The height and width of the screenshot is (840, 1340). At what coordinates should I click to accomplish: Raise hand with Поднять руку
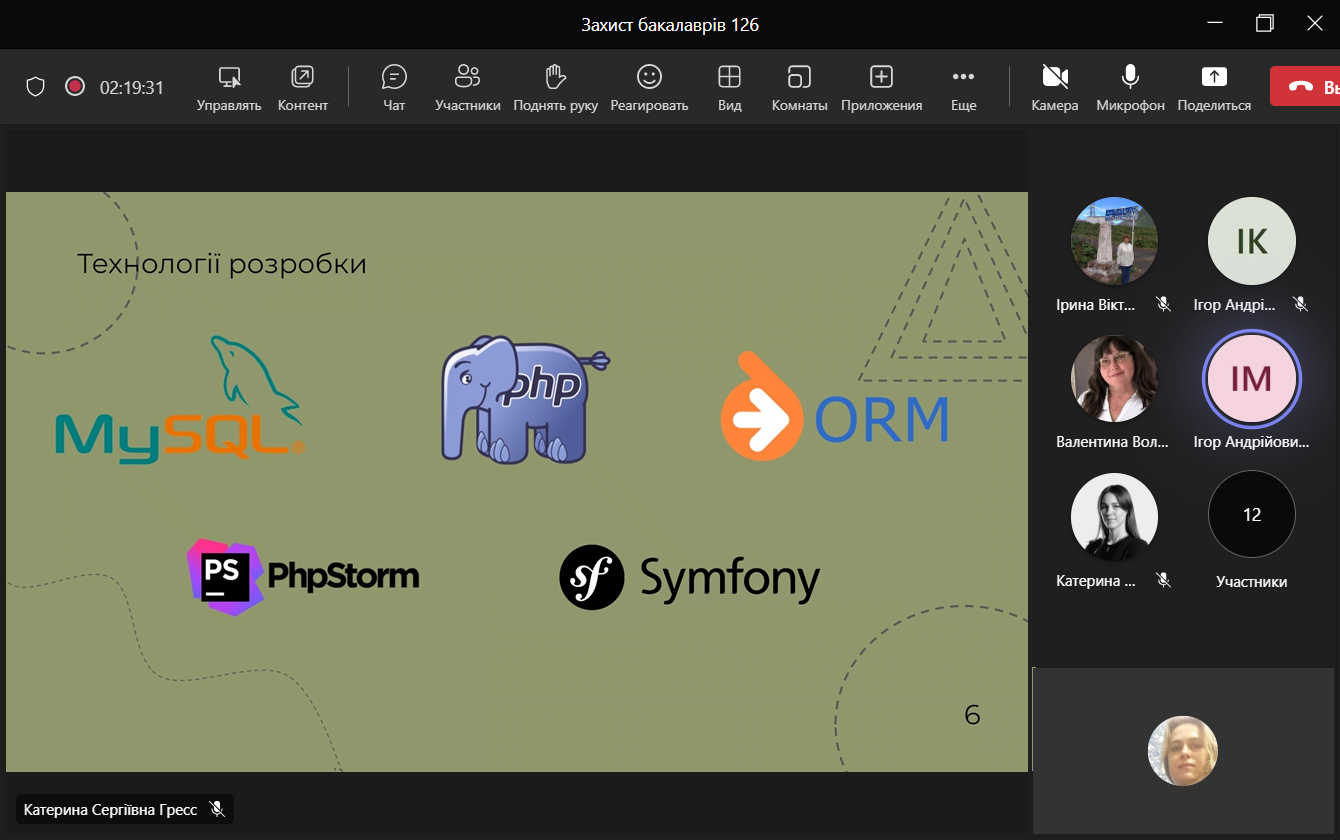click(x=555, y=86)
